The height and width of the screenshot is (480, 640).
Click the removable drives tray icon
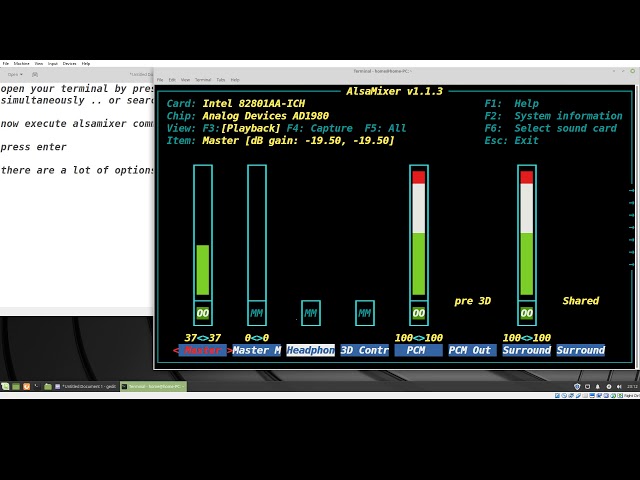click(x=588, y=387)
